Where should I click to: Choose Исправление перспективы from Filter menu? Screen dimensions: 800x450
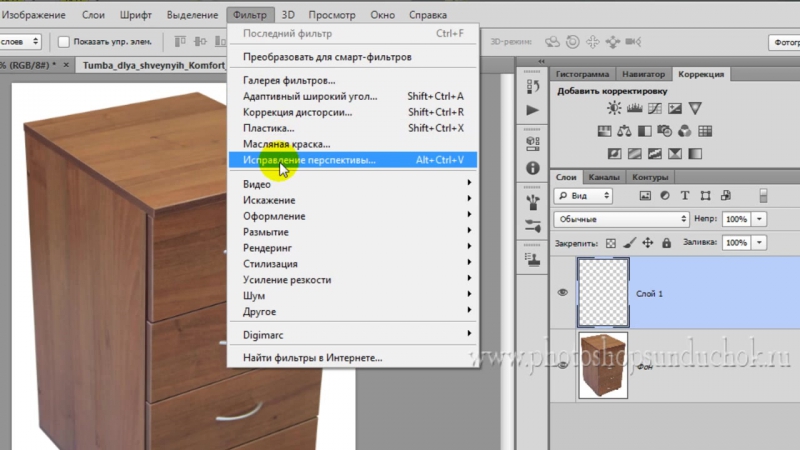[353, 160]
